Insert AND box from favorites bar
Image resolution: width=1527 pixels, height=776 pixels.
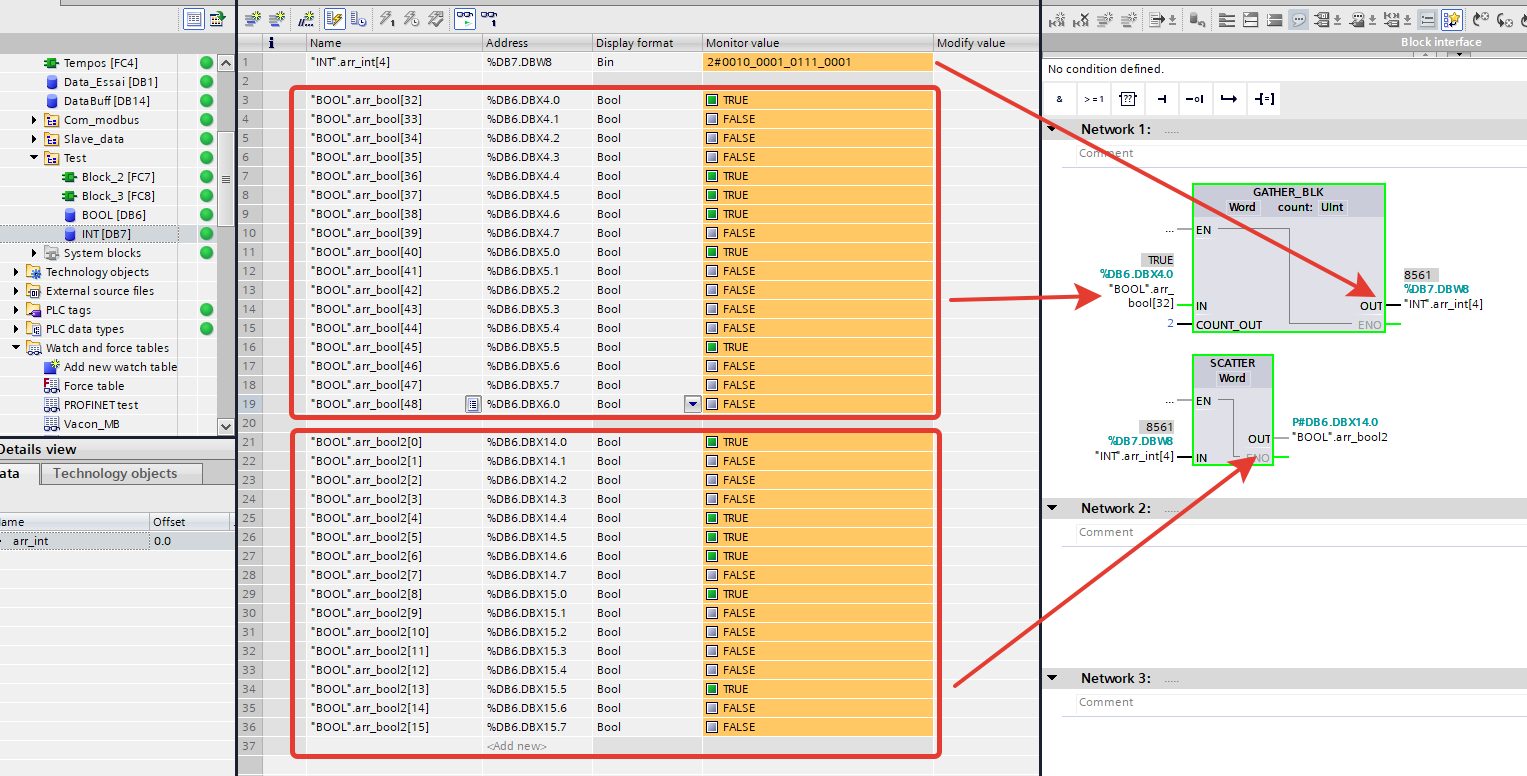(x=1060, y=99)
